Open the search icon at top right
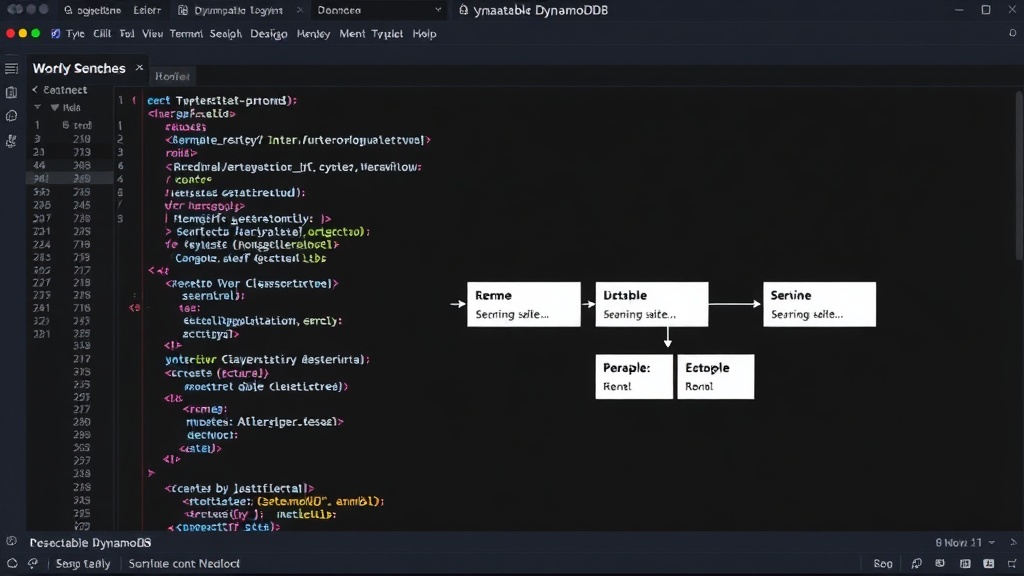Screen dimensions: 1024x576 click(x=1012, y=33)
